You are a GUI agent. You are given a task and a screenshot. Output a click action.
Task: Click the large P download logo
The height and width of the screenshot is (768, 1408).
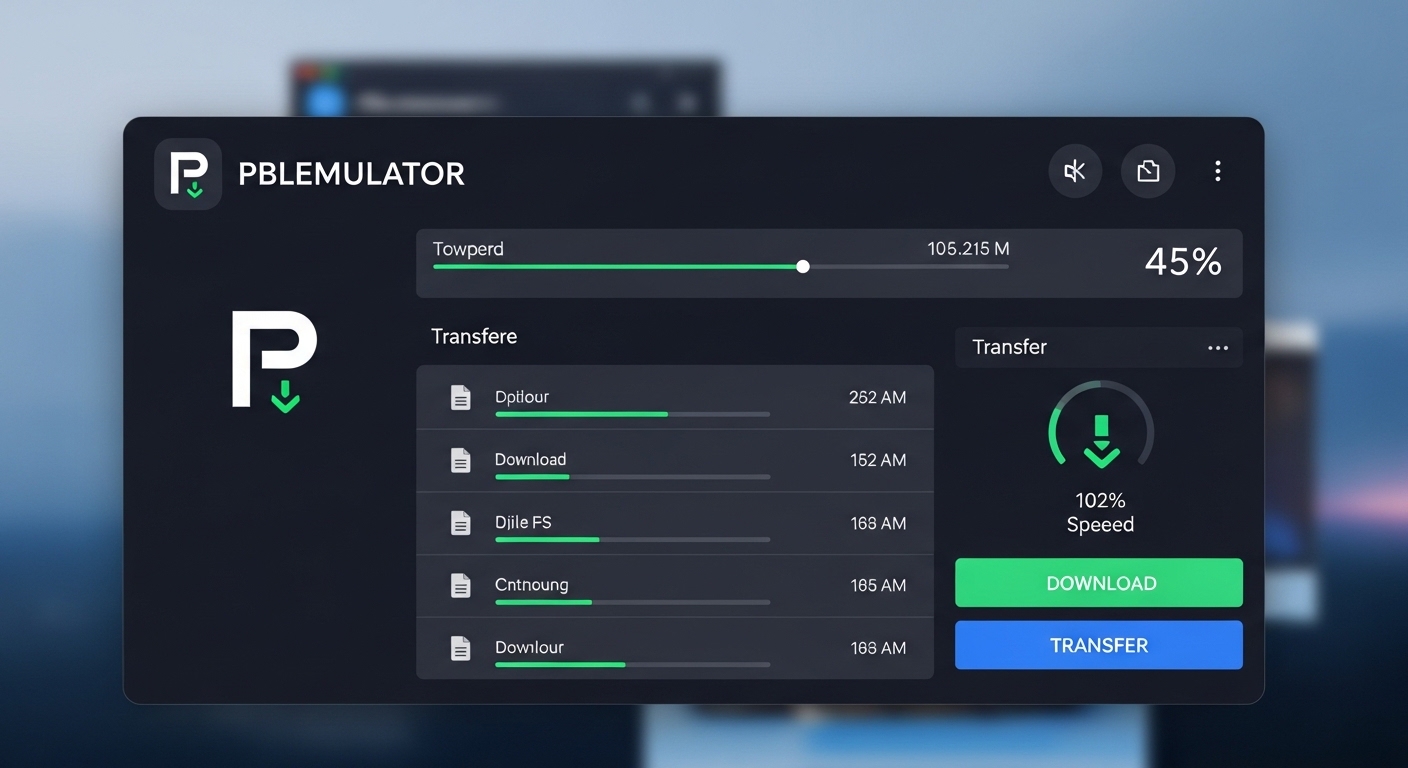[x=275, y=361]
